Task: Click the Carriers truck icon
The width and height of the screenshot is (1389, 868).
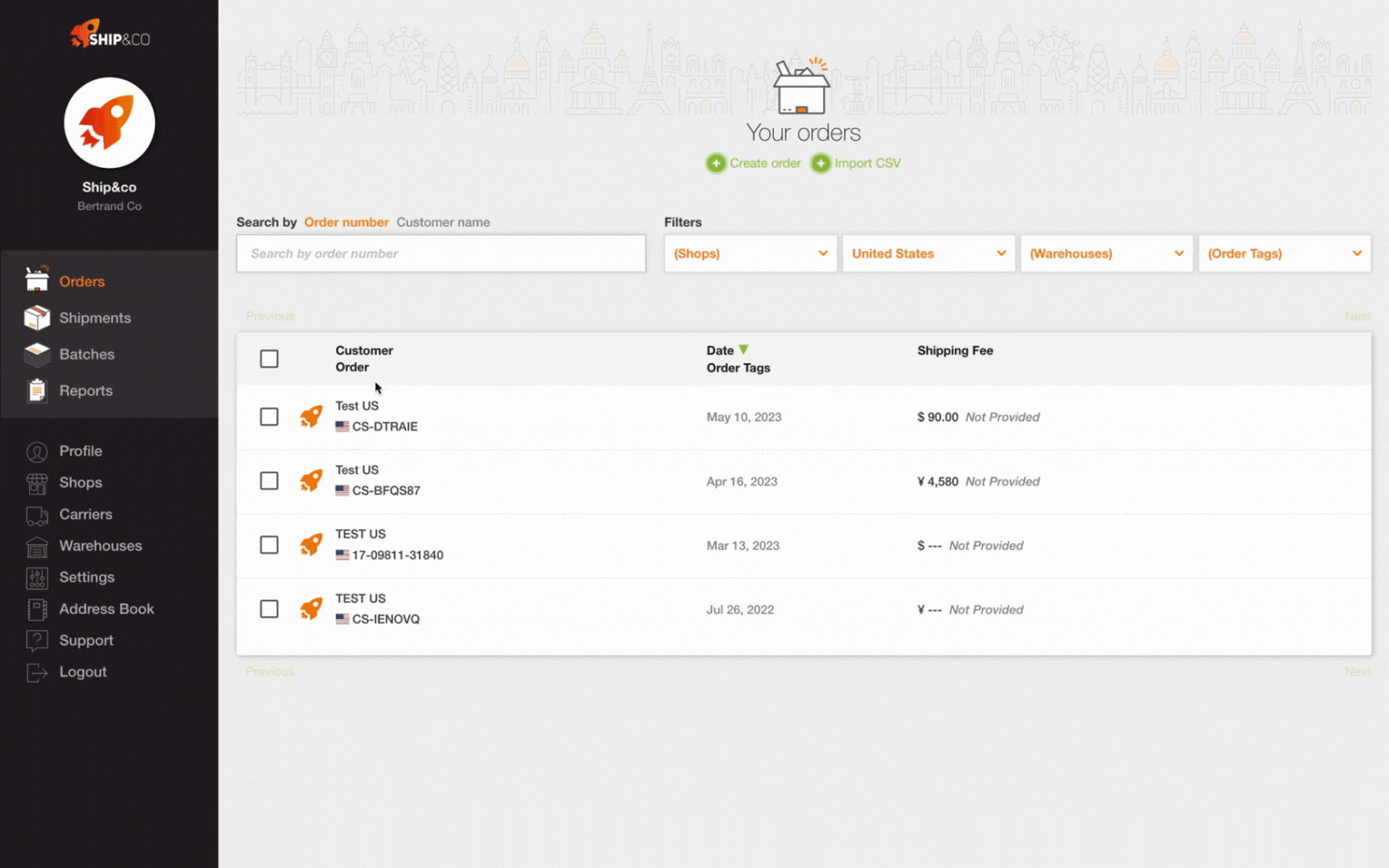Action: tap(37, 515)
